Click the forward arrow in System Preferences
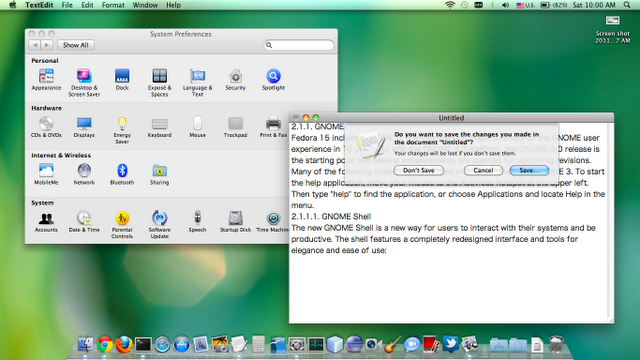The height and width of the screenshot is (360, 640). 47,45
